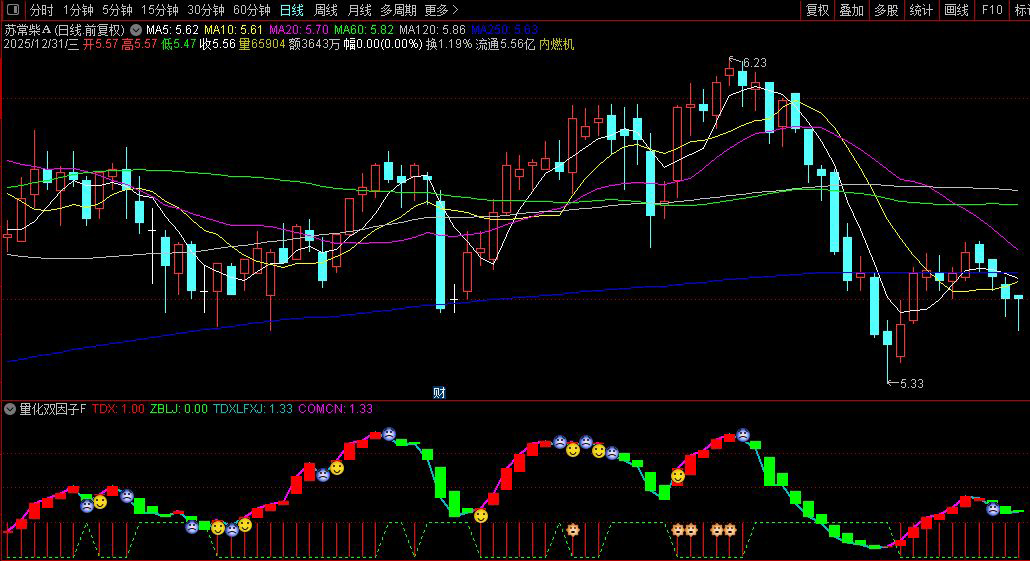
Task: Expand the 更多 periods menu
Action: pyautogui.click(x=441, y=10)
